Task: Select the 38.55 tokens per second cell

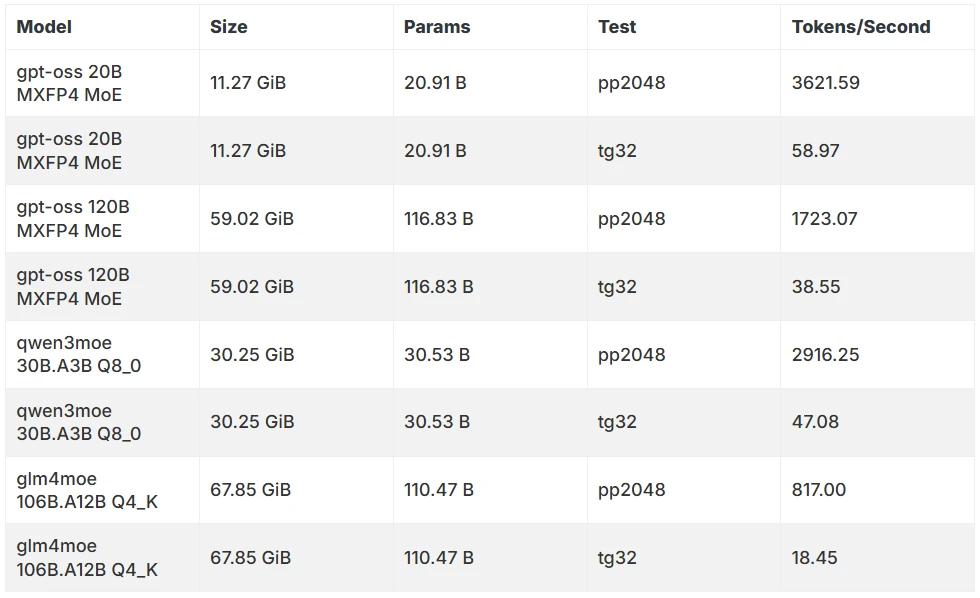Action: [x=815, y=287]
